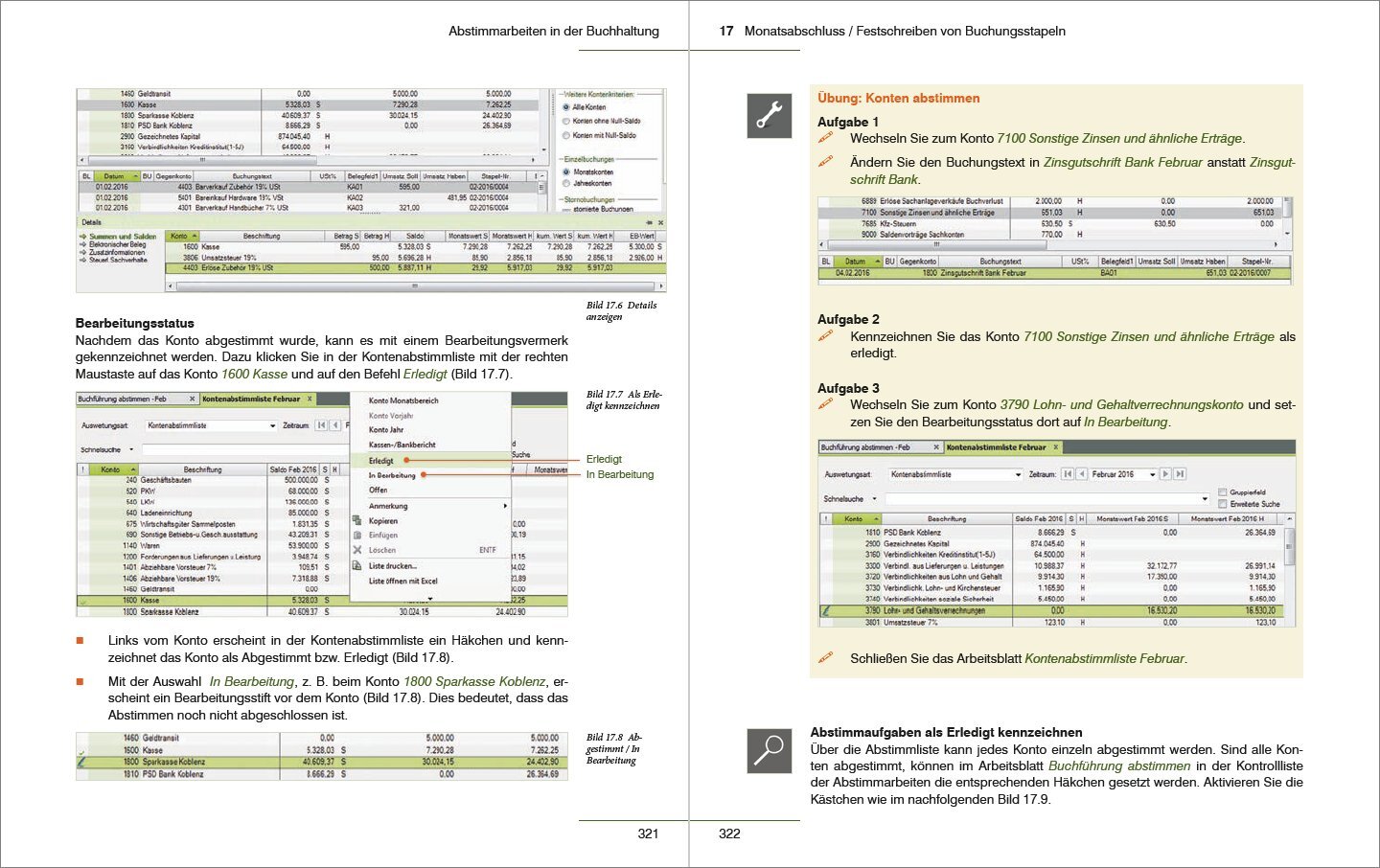Open Schnellsuche label arrow in Bild 17.7
This screenshot has width=1380, height=868.
131,449
